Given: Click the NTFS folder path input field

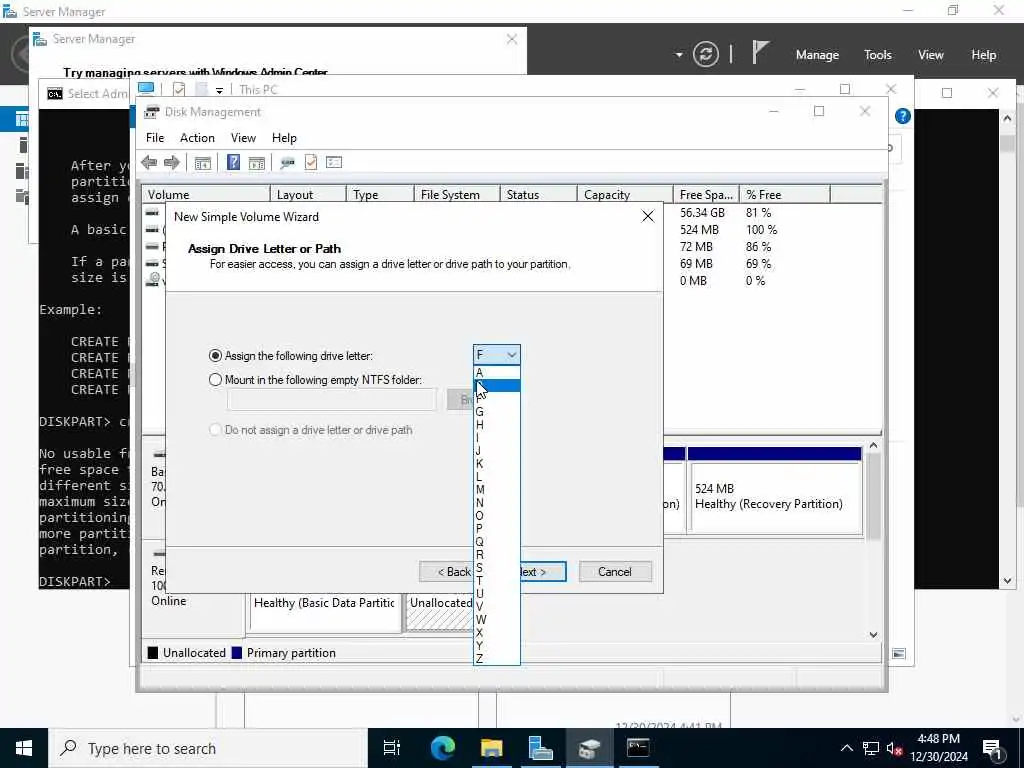Looking at the screenshot, I should (332, 400).
